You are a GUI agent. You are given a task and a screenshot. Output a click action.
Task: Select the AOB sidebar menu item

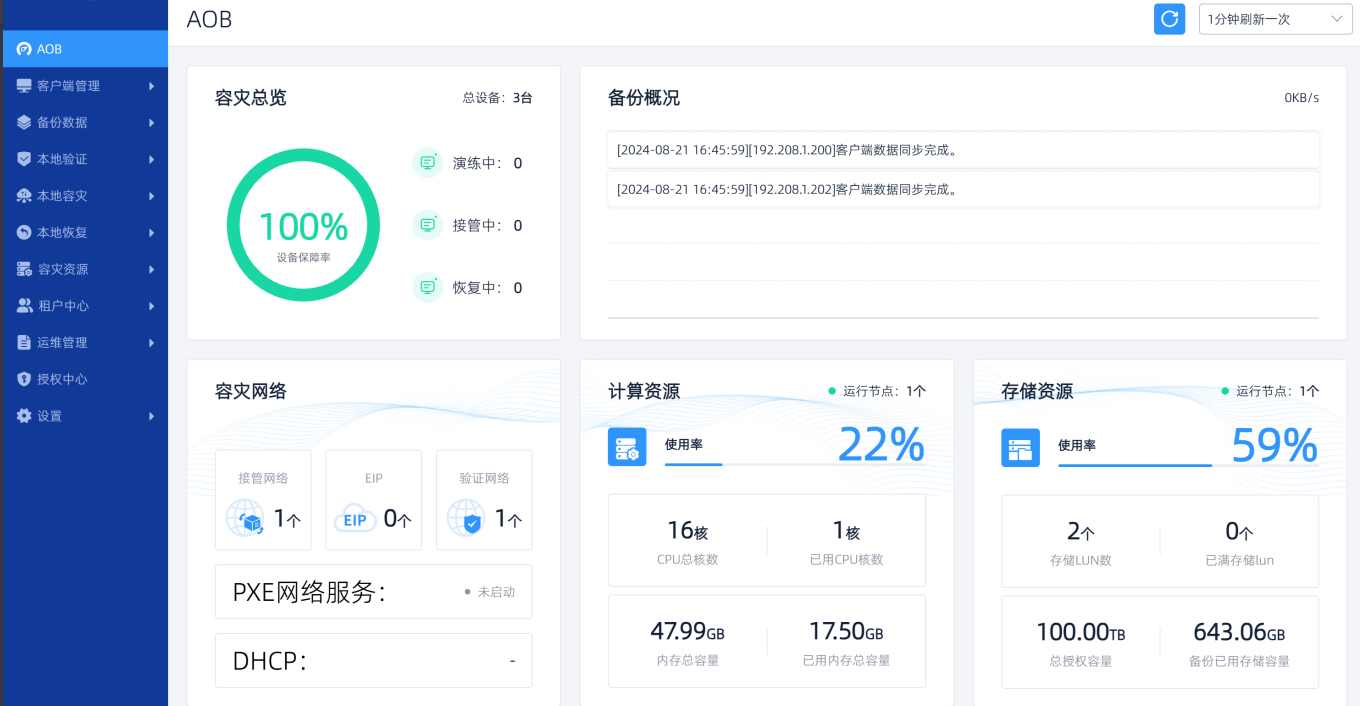(84, 49)
